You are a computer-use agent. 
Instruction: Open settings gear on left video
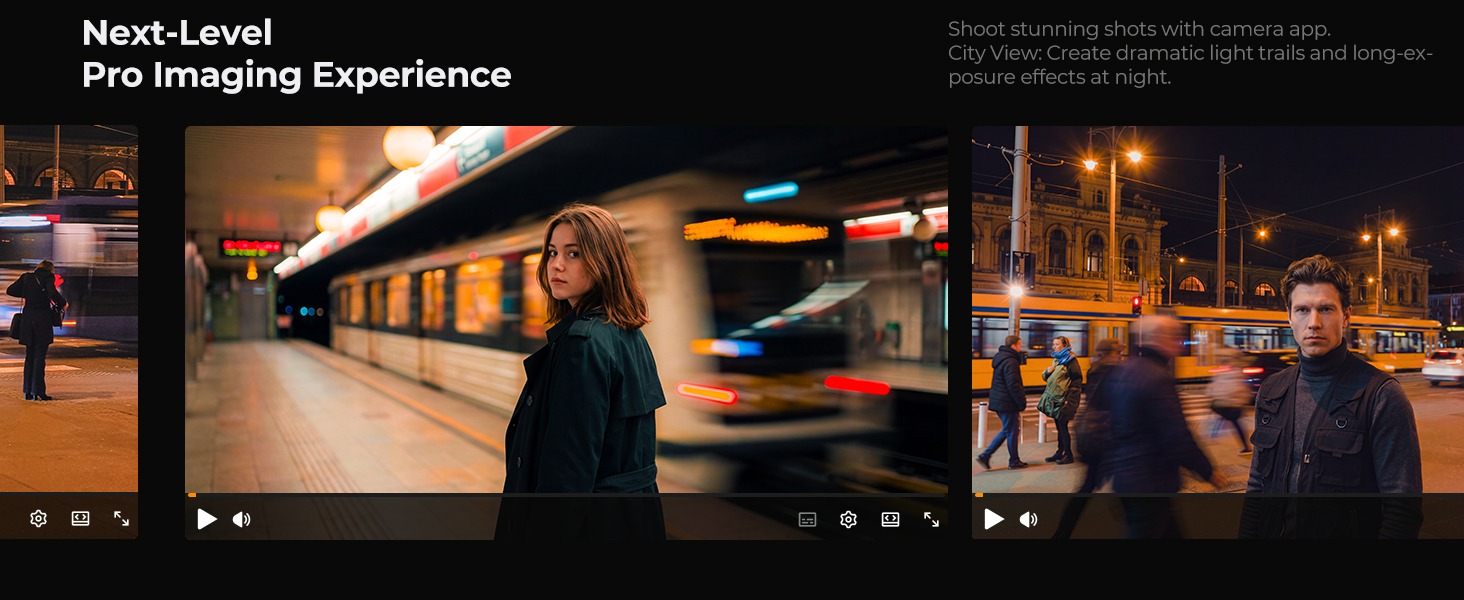[x=39, y=518]
